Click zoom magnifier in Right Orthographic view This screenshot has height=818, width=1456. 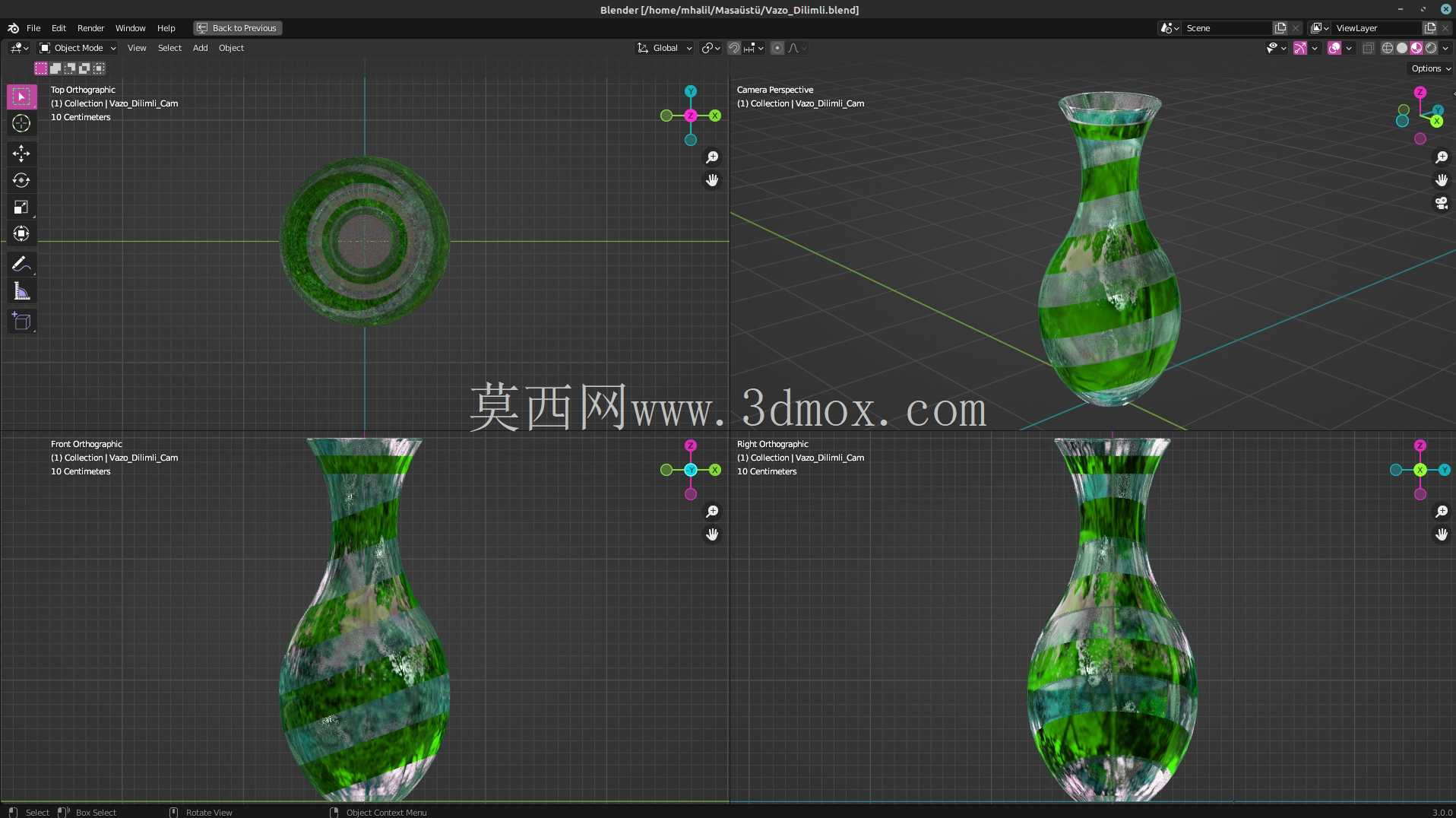click(1442, 512)
